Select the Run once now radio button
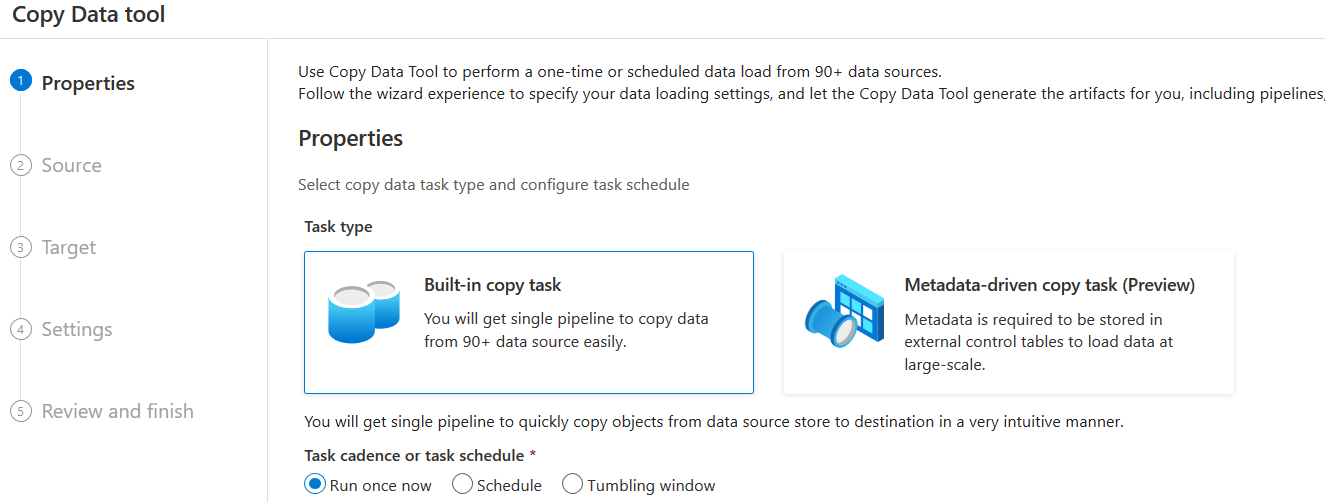 pyautogui.click(x=315, y=485)
